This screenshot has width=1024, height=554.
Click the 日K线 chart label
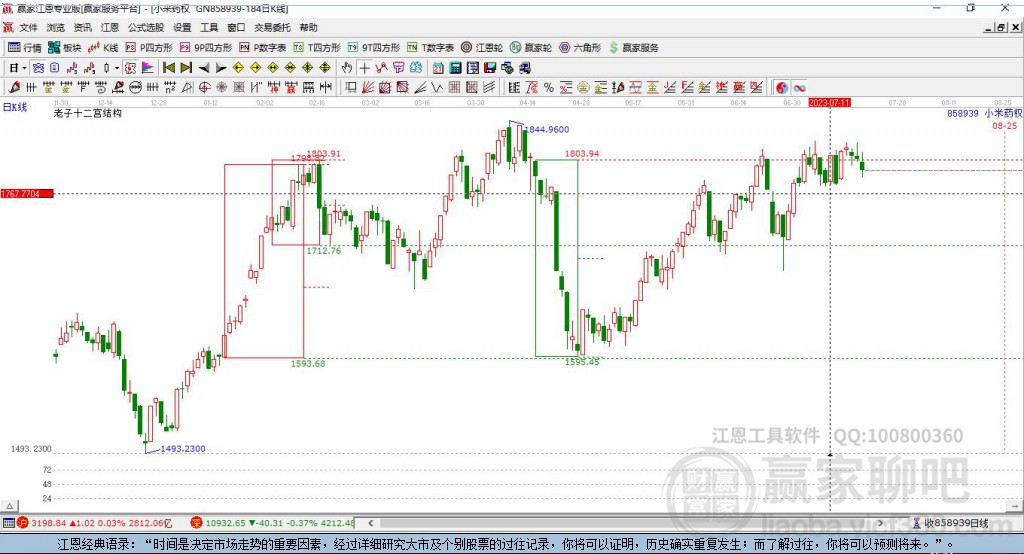[15, 107]
